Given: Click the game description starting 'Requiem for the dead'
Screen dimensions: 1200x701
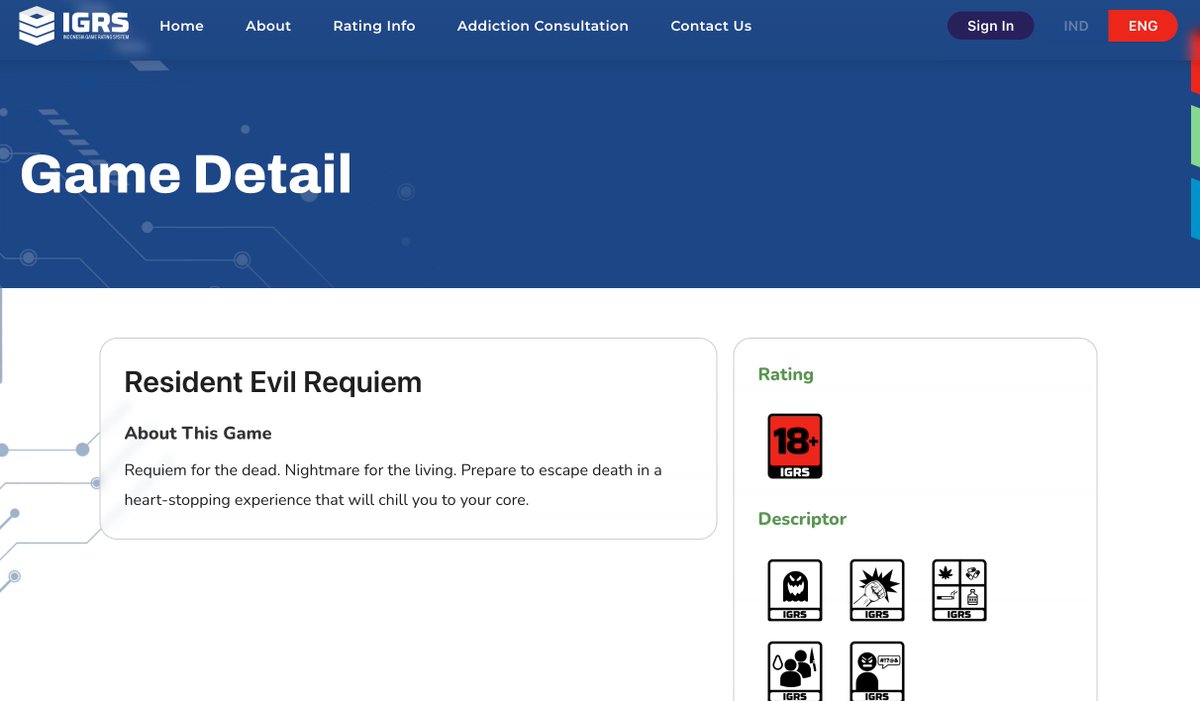Looking at the screenshot, I should pos(393,484).
